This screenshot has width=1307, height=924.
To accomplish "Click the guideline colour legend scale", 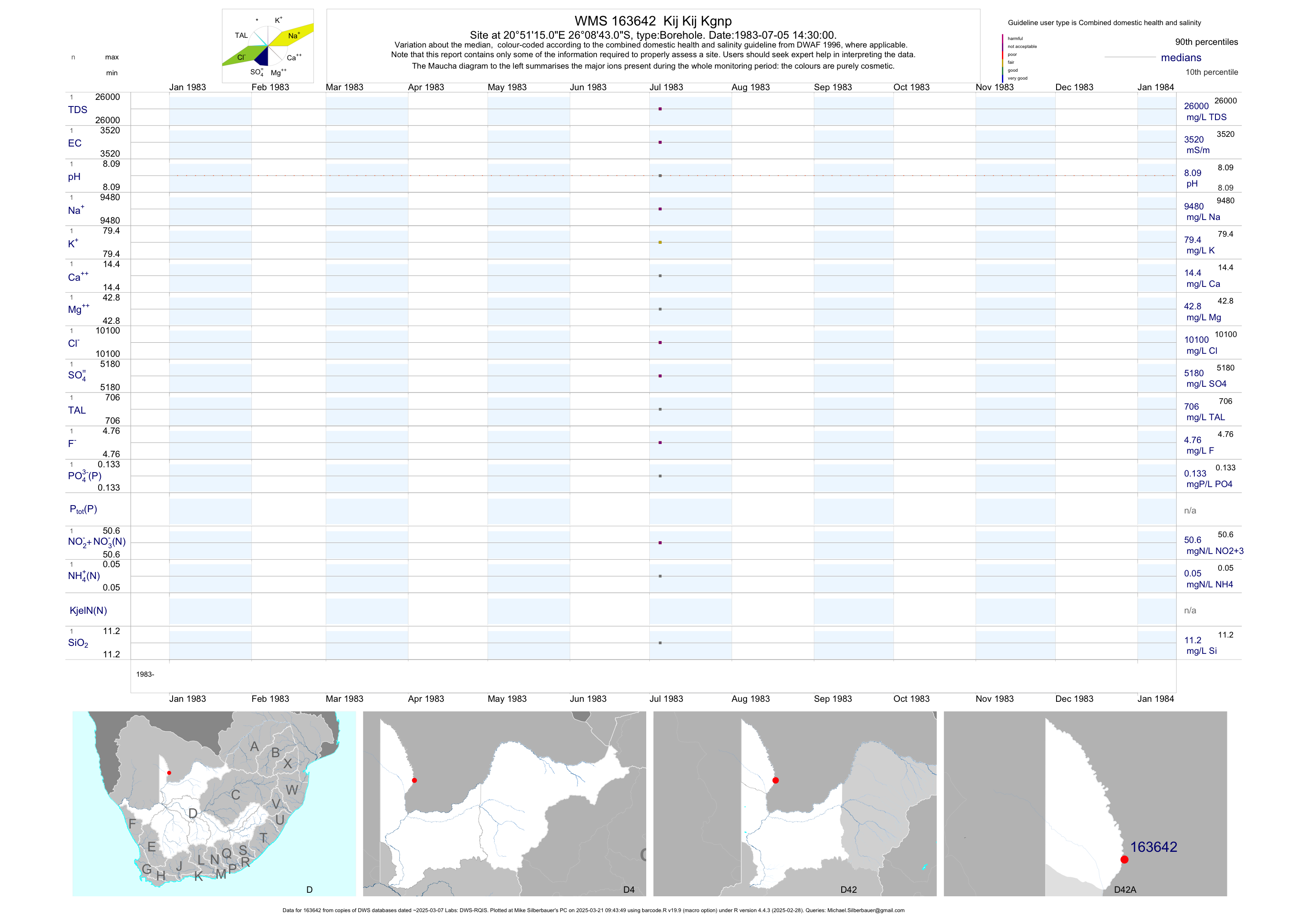I will pos(1003,58).
